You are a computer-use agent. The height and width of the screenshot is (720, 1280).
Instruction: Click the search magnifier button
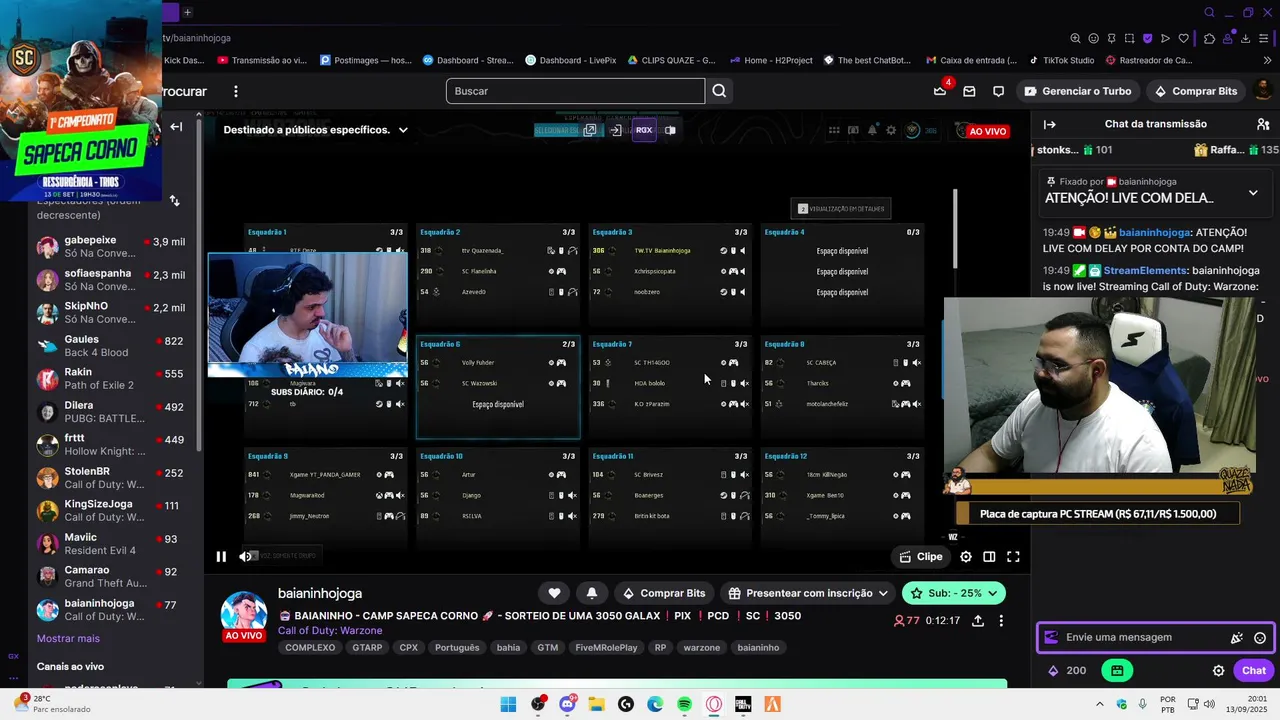coord(719,91)
